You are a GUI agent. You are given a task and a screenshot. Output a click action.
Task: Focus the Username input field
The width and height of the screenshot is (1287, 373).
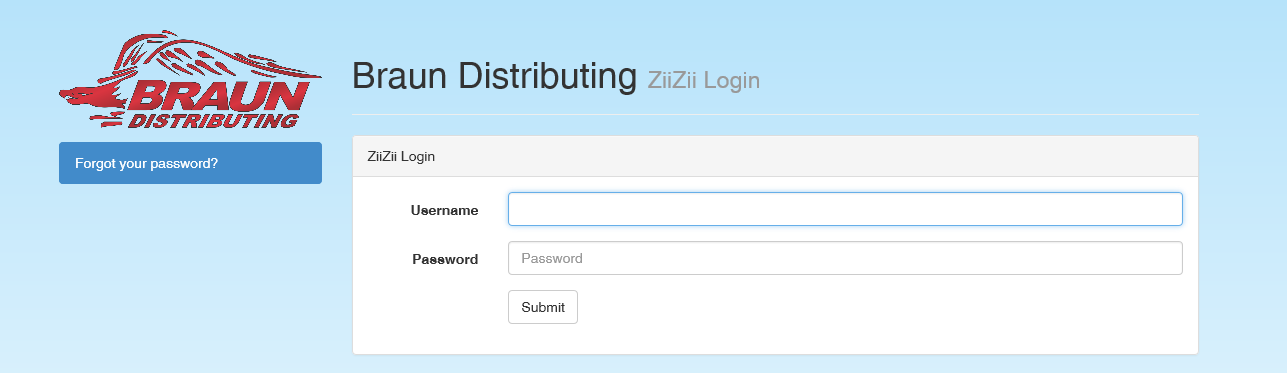(x=845, y=209)
